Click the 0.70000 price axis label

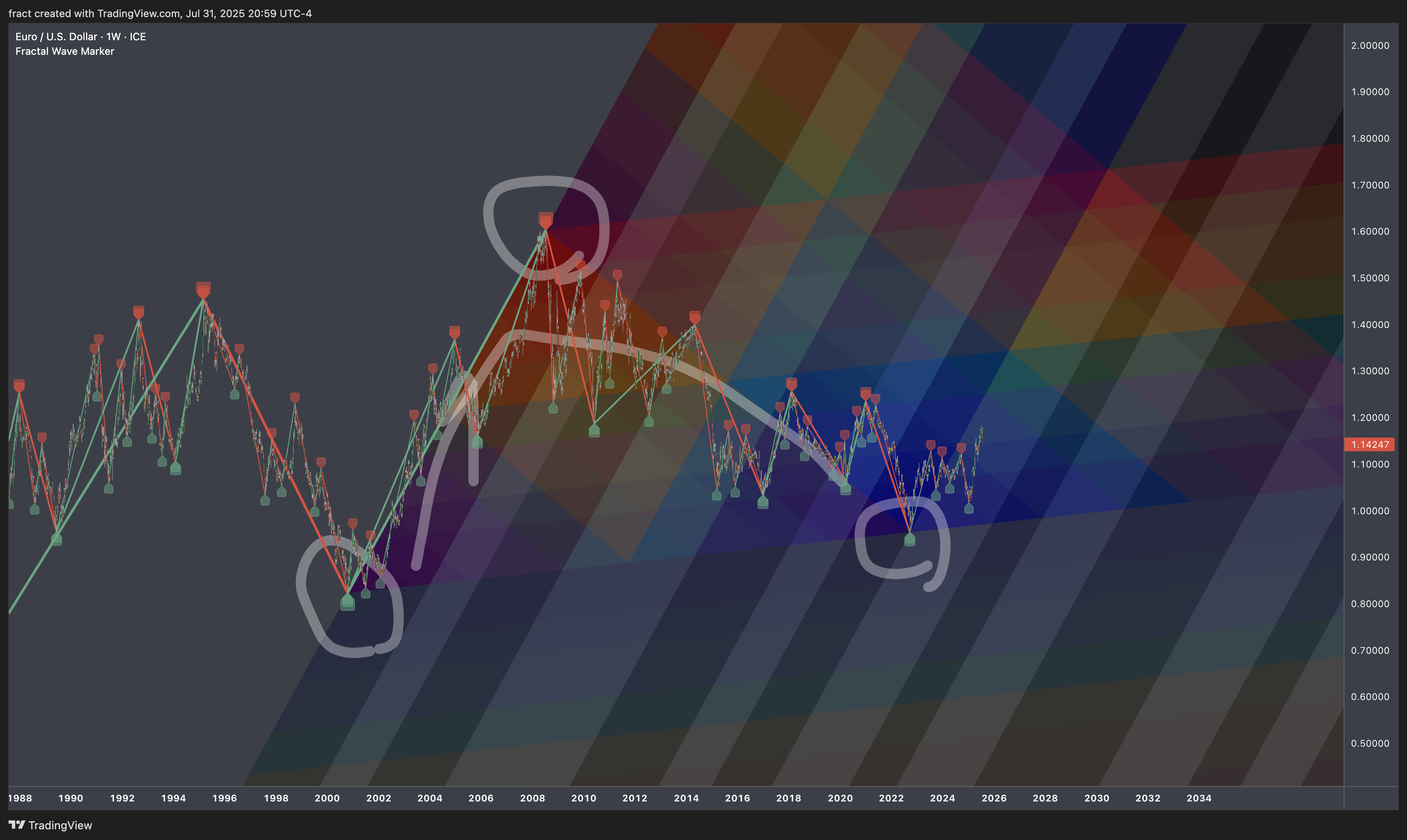point(1370,650)
